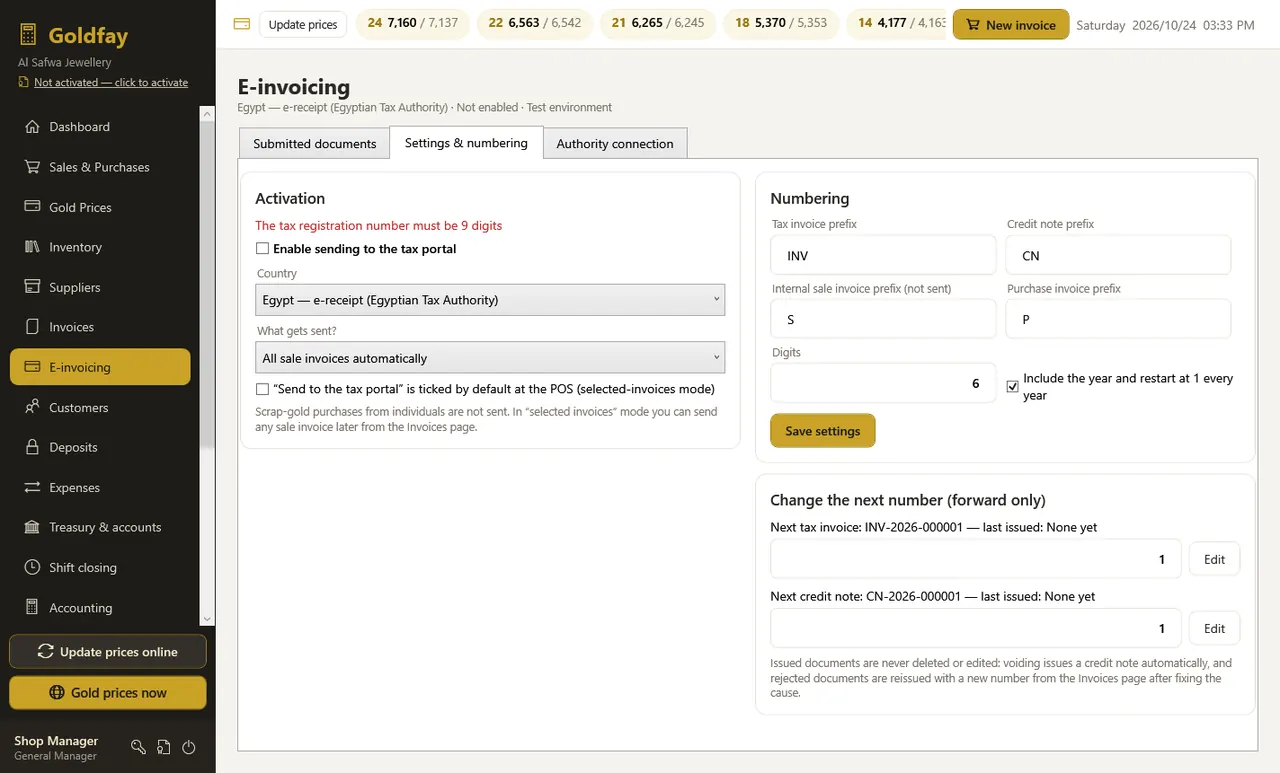This screenshot has width=1280, height=773.
Task: Select the Settings & numbering tab
Action: [466, 142]
